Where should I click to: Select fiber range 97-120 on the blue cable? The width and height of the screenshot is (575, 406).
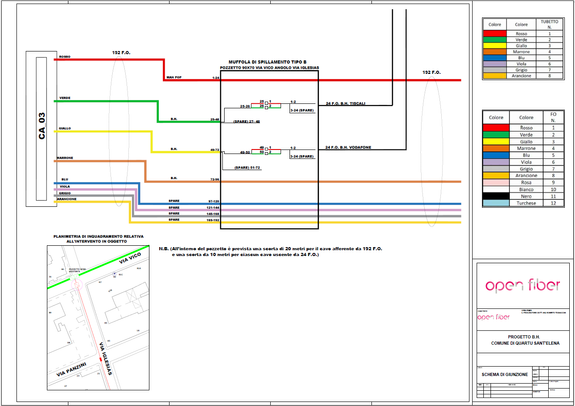pos(214,201)
